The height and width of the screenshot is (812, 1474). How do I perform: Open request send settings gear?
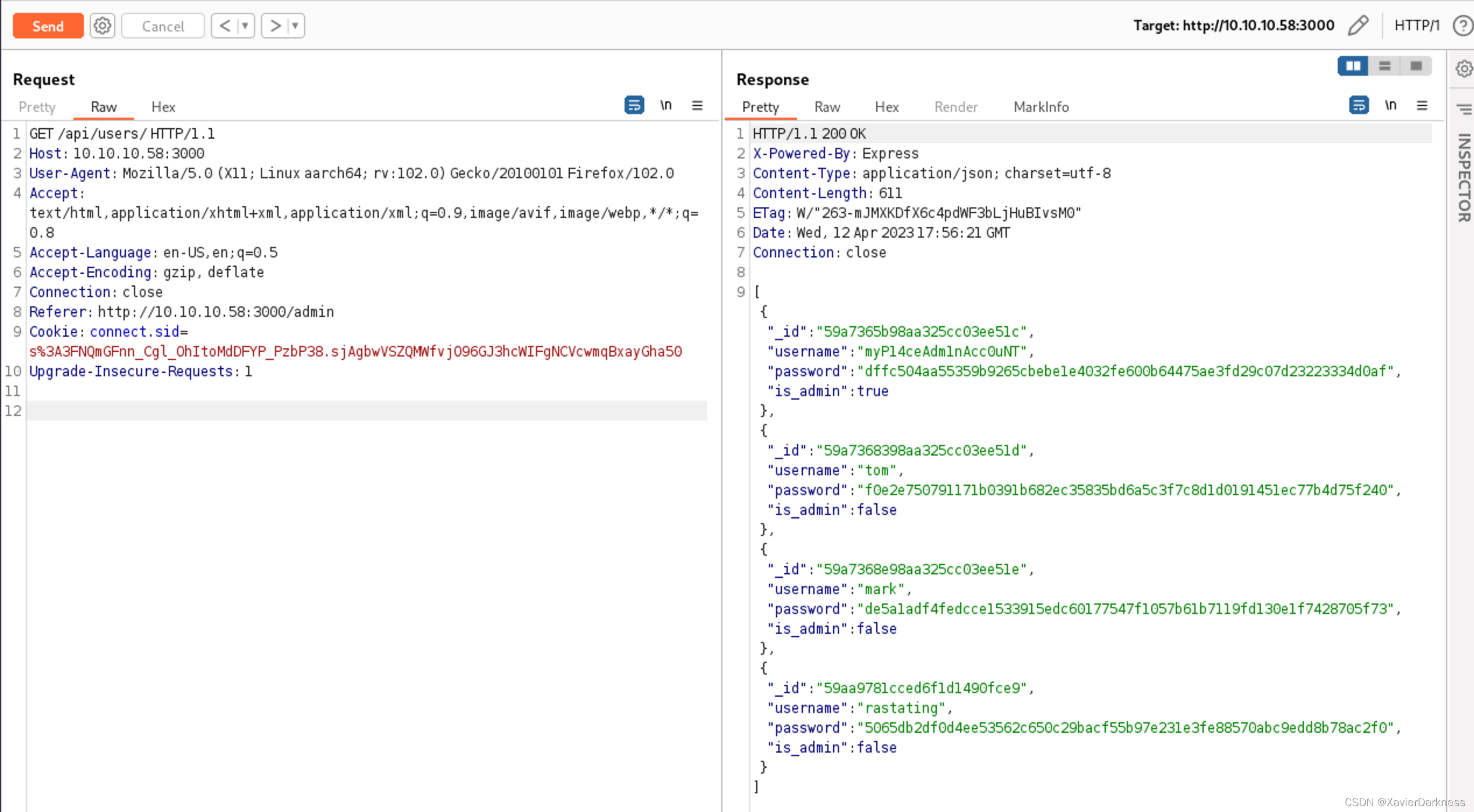pyautogui.click(x=103, y=26)
